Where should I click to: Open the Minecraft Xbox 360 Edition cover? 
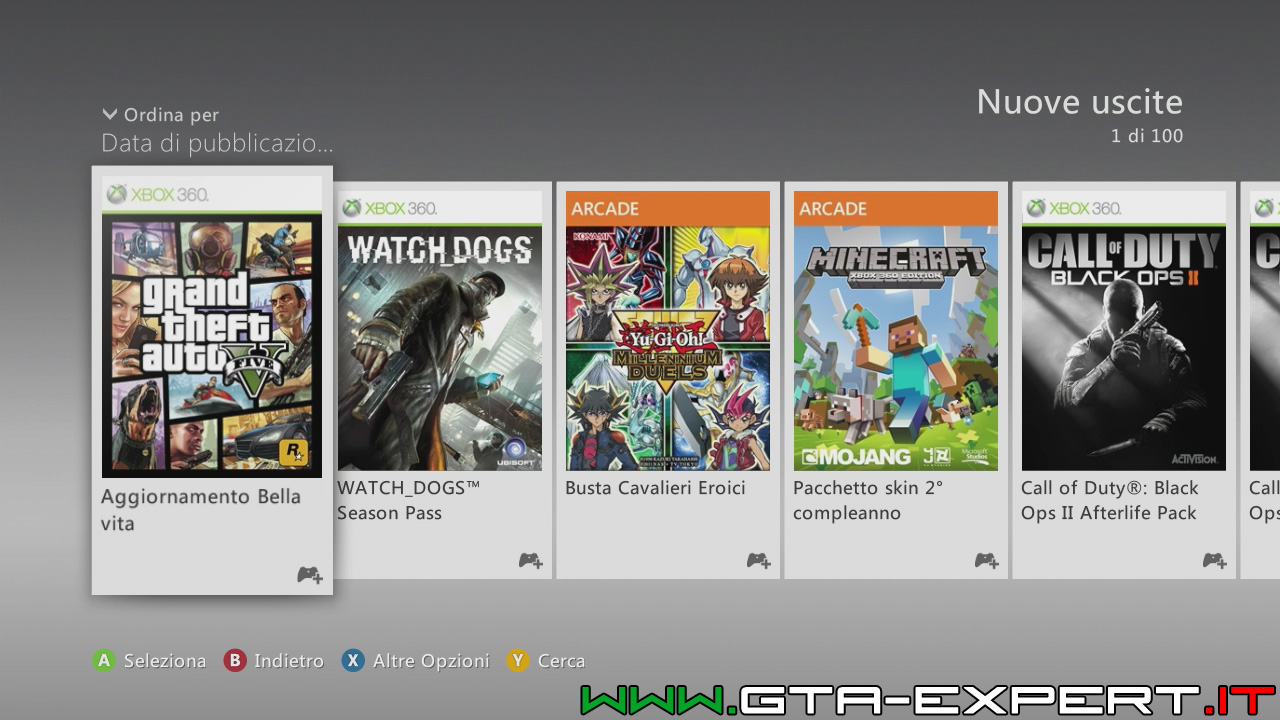(x=896, y=348)
